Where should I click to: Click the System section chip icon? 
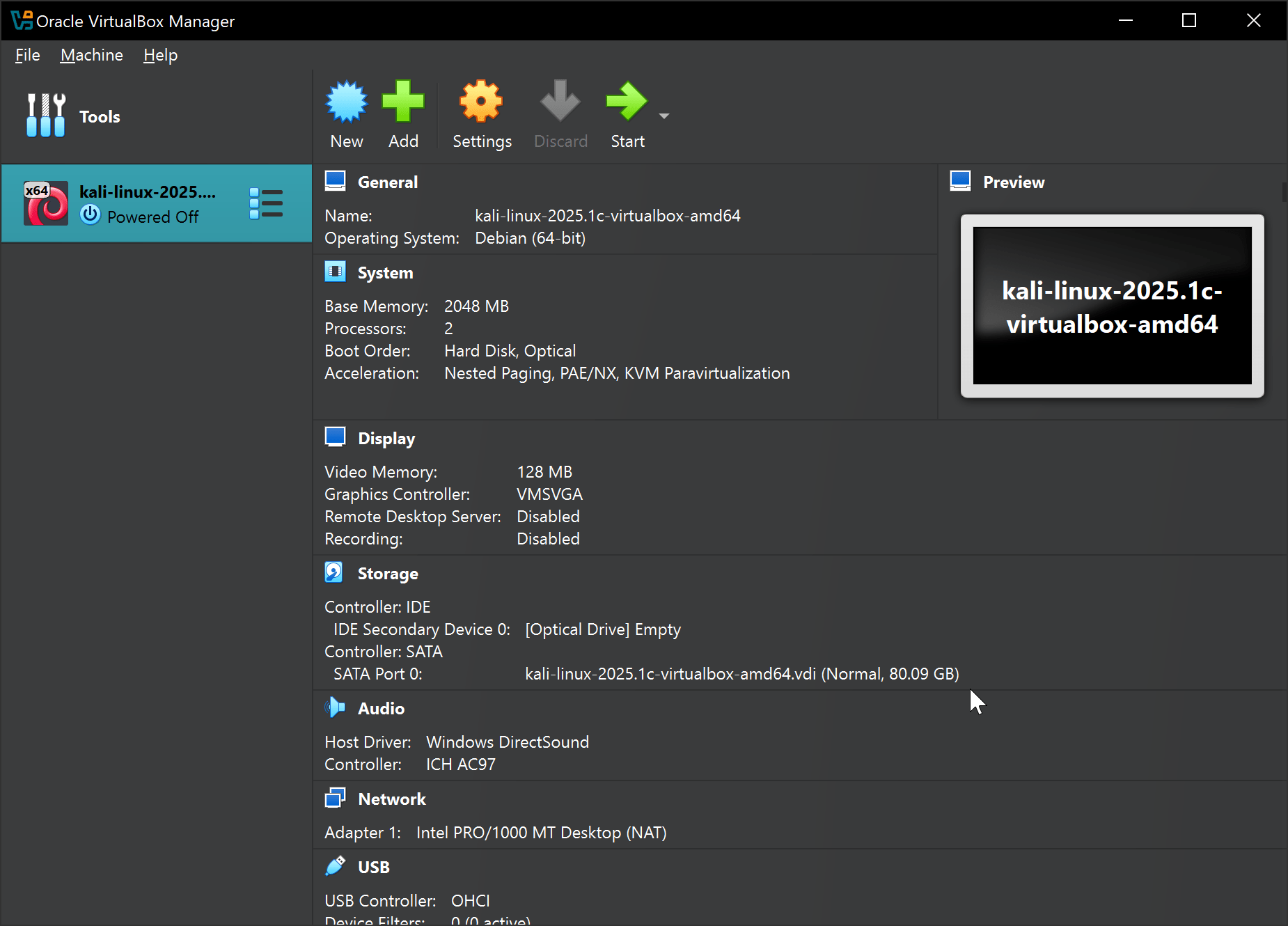(335, 272)
